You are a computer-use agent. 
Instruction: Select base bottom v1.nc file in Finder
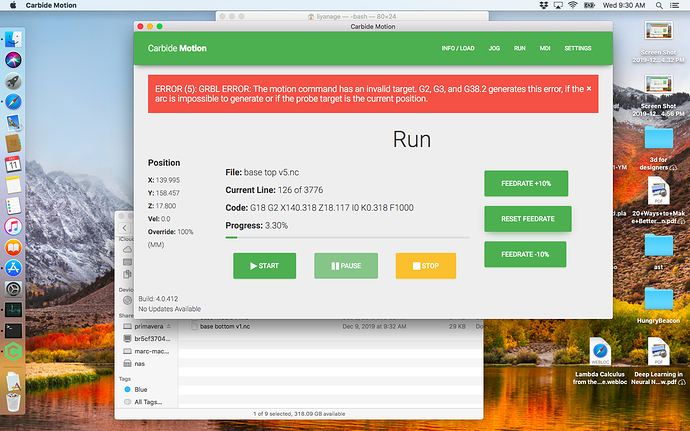point(225,327)
